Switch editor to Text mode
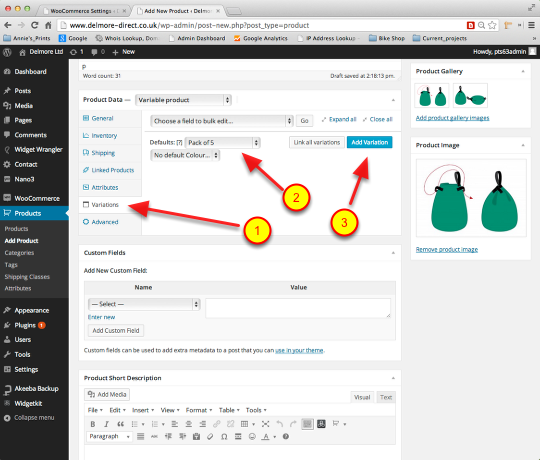The image size is (540, 460). pos(386,397)
